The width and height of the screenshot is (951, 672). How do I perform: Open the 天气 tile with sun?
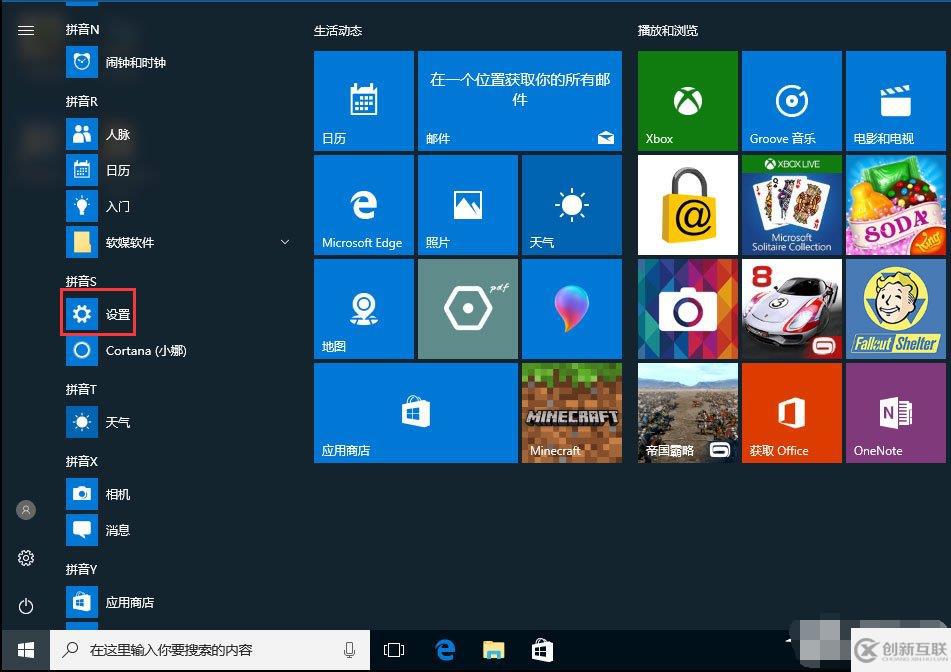[572, 205]
